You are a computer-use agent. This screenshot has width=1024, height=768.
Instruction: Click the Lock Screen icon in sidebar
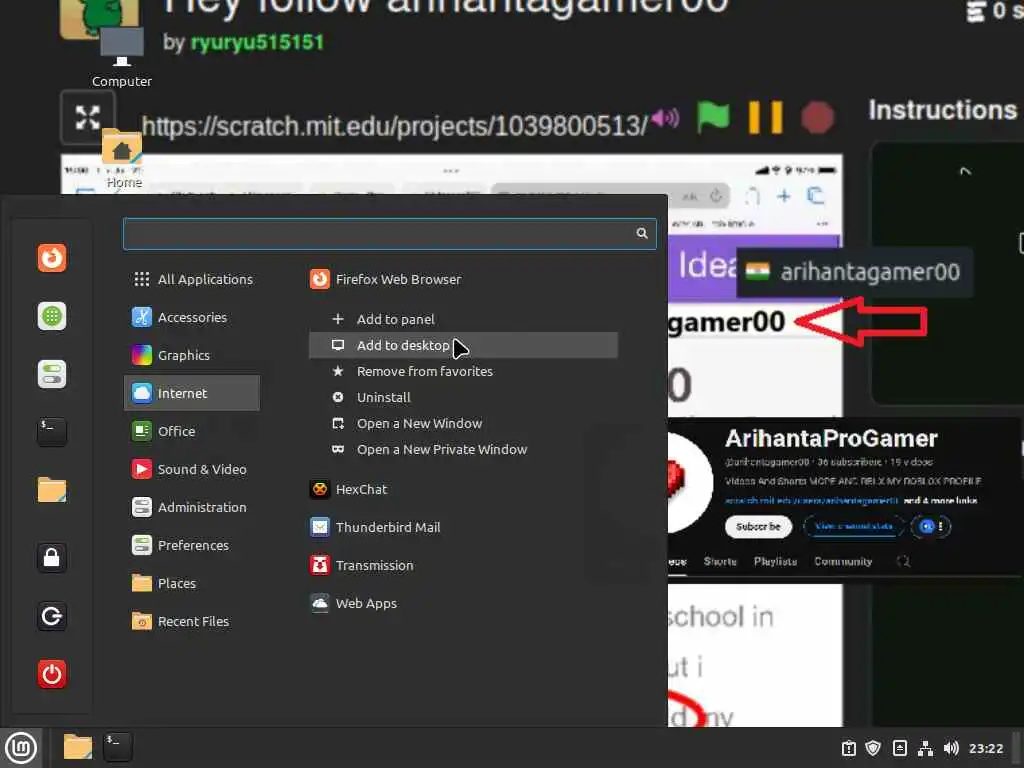coord(52,558)
